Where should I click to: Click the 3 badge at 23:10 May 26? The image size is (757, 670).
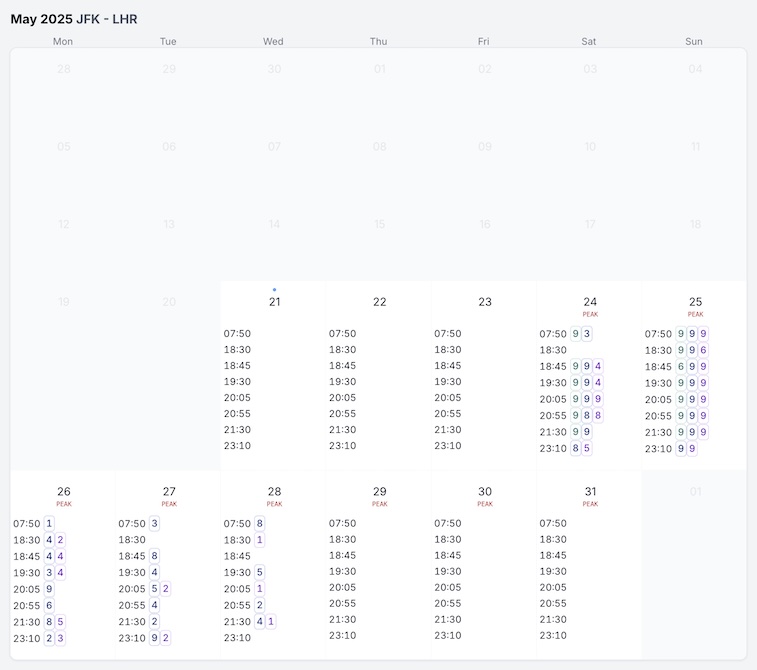[60, 638]
